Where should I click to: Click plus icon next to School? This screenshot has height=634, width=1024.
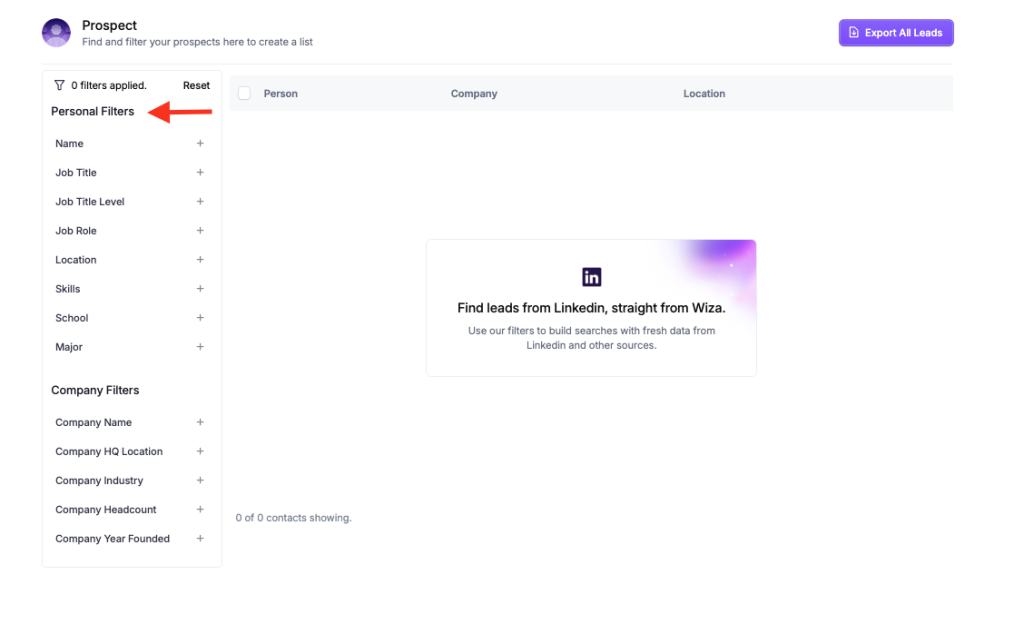[200, 318]
